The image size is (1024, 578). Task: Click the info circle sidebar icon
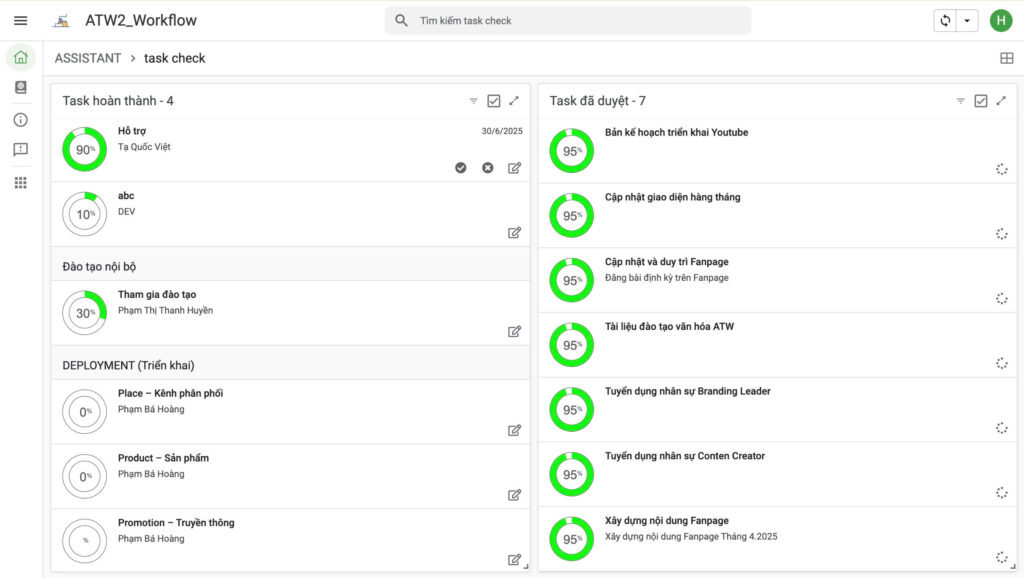pos(20,120)
